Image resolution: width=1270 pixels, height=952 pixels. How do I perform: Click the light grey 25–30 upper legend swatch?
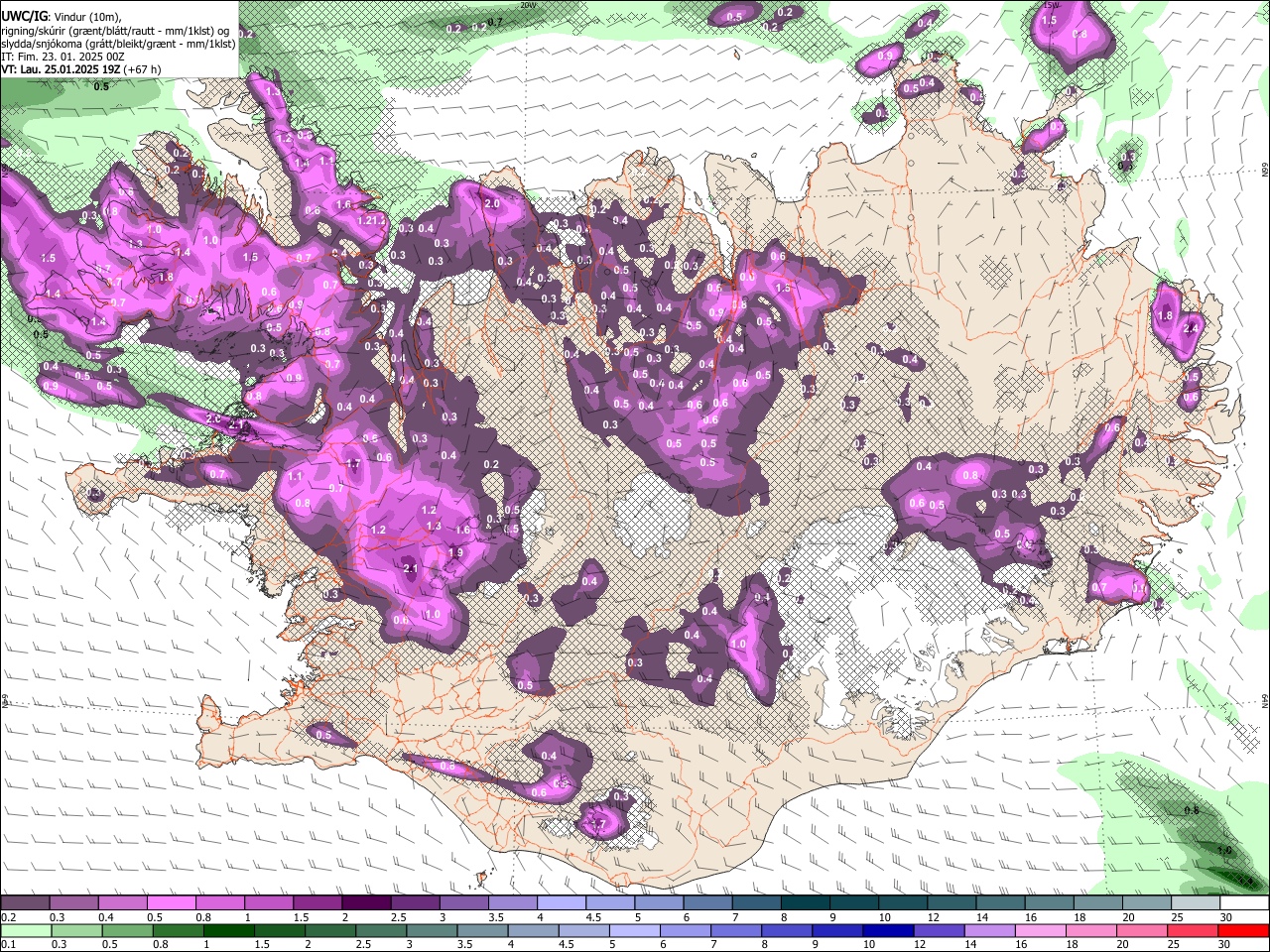pyautogui.click(x=1197, y=903)
